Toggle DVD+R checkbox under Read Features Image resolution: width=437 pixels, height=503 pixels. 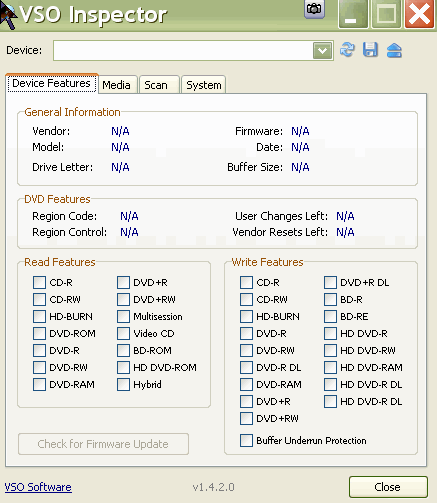pos(123,282)
